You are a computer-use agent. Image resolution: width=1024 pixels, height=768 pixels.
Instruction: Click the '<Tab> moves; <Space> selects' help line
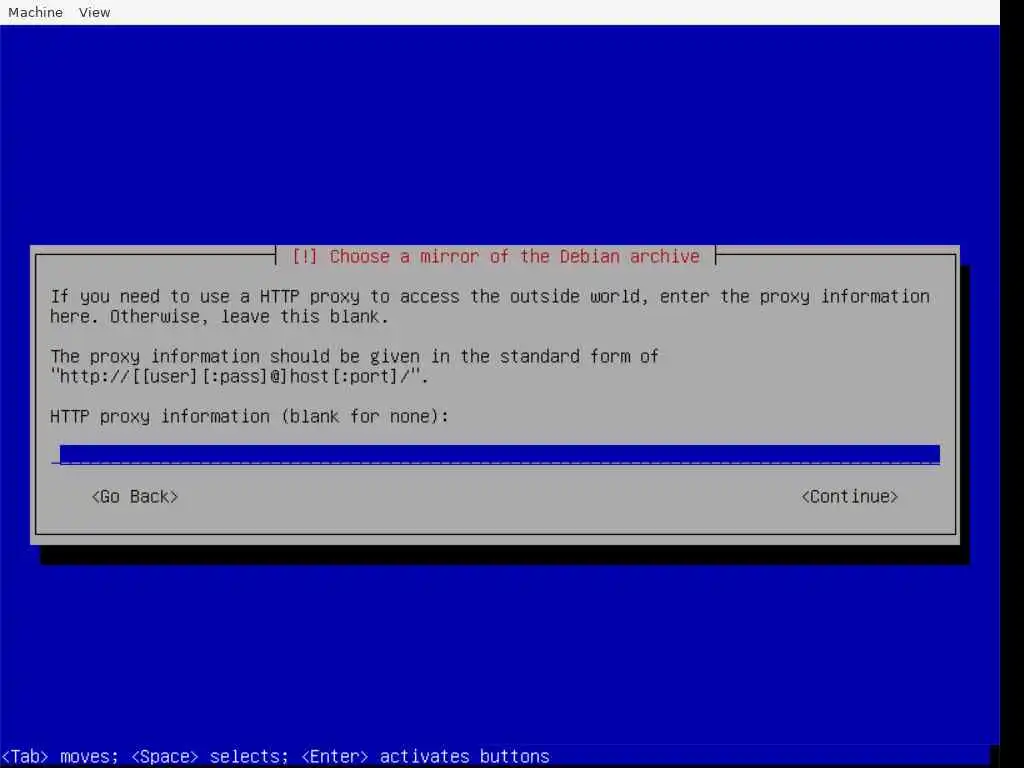(276, 756)
